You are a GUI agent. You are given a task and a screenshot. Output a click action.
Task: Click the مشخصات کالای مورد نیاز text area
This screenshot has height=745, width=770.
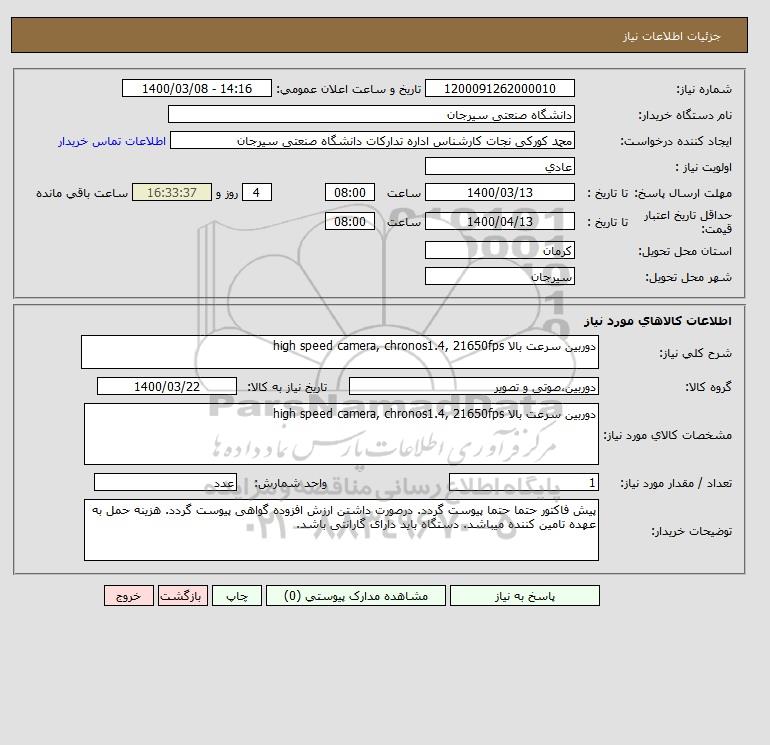click(341, 434)
